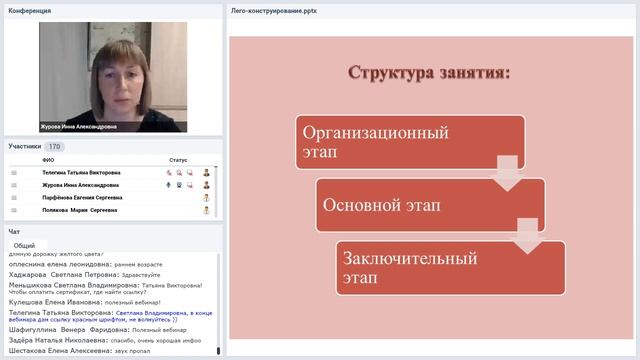
Task: Select participant name Полякова Мария Сергеевна
Action: [80, 210]
